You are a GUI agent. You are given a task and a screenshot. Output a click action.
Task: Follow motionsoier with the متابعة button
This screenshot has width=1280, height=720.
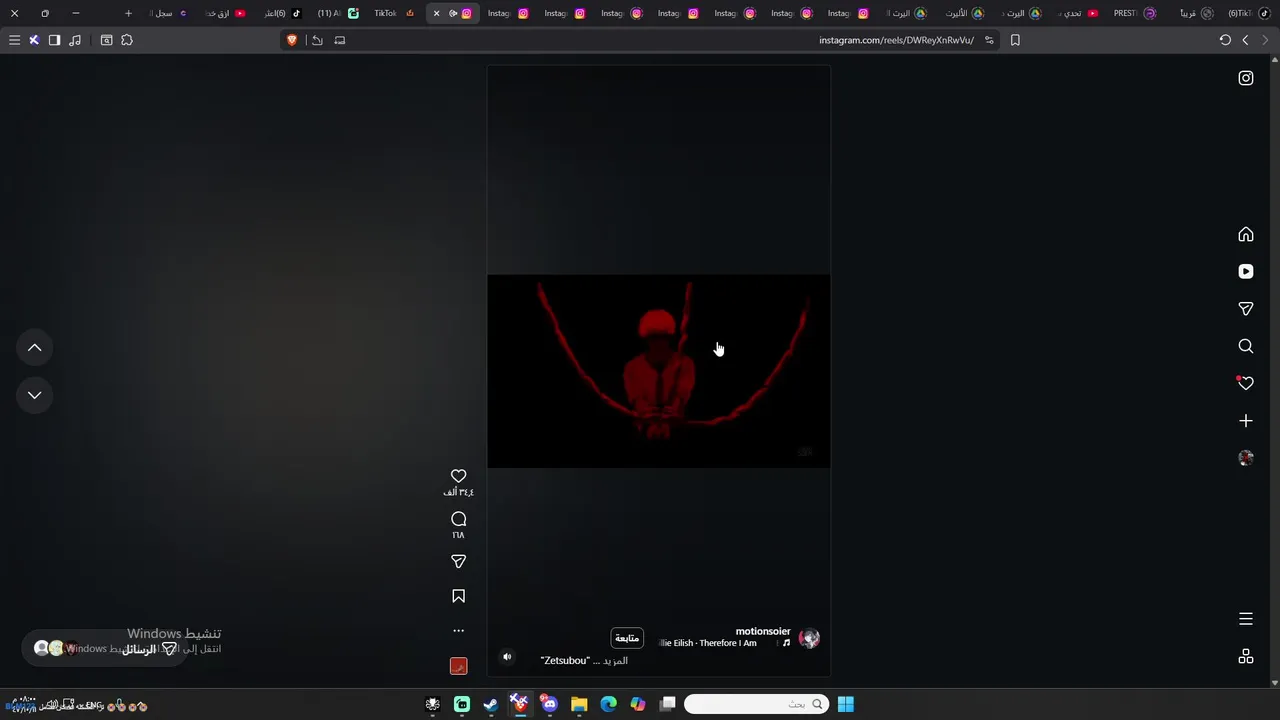[x=627, y=638]
